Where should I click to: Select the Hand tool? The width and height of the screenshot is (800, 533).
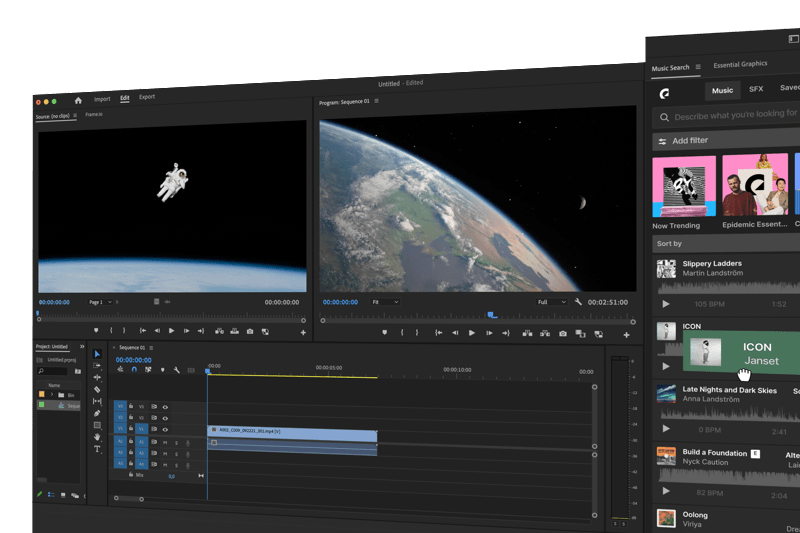click(97, 437)
